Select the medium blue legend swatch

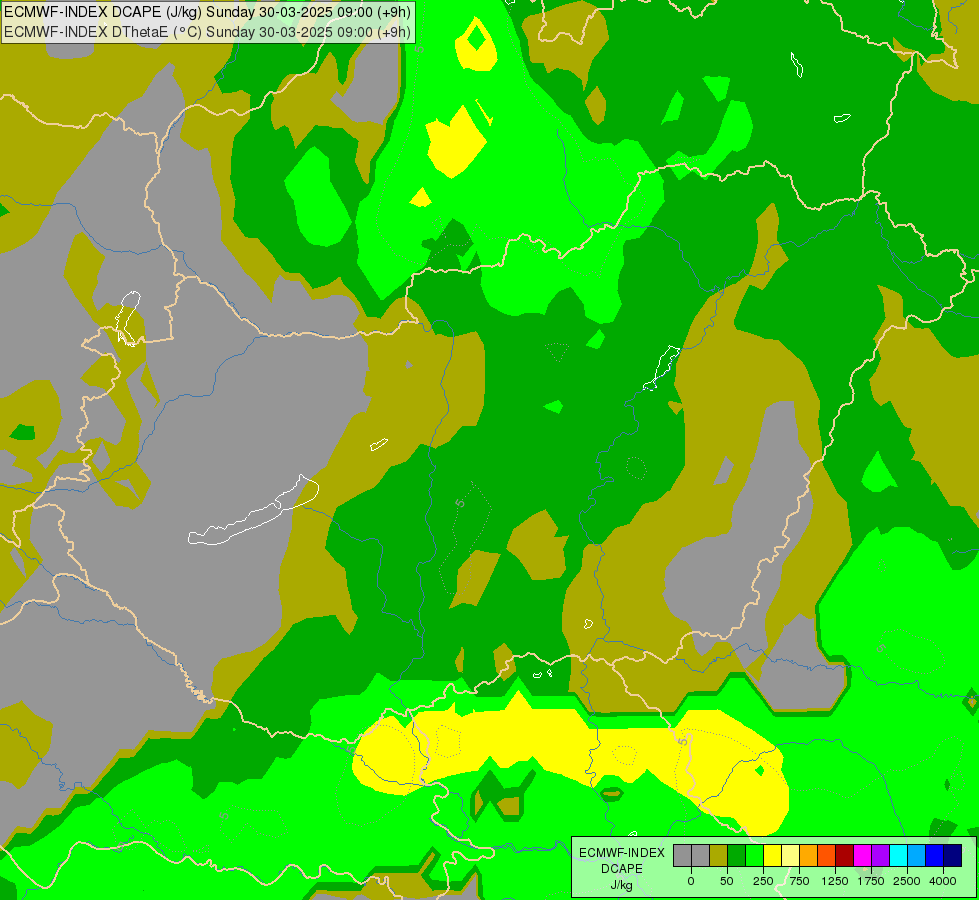pyautogui.click(x=935, y=855)
